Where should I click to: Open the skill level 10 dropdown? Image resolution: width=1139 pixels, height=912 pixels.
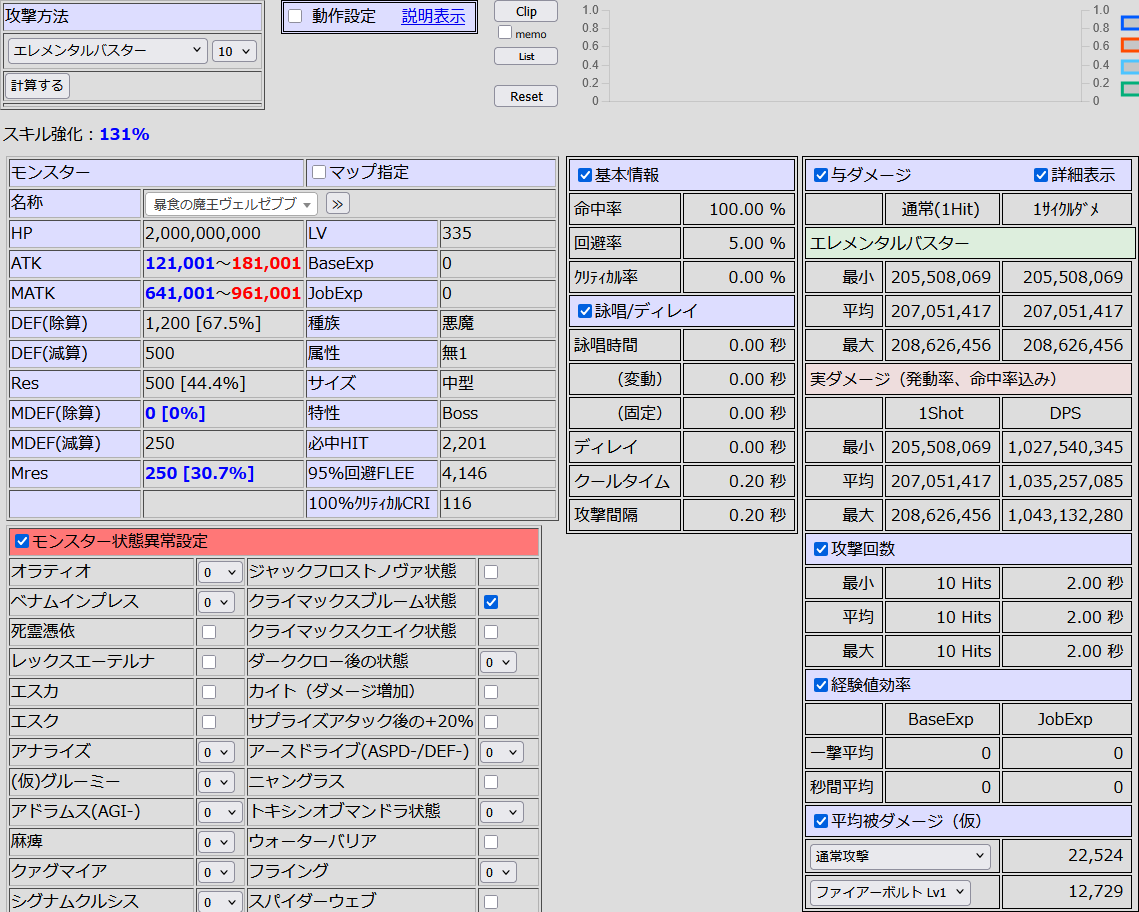coord(234,51)
